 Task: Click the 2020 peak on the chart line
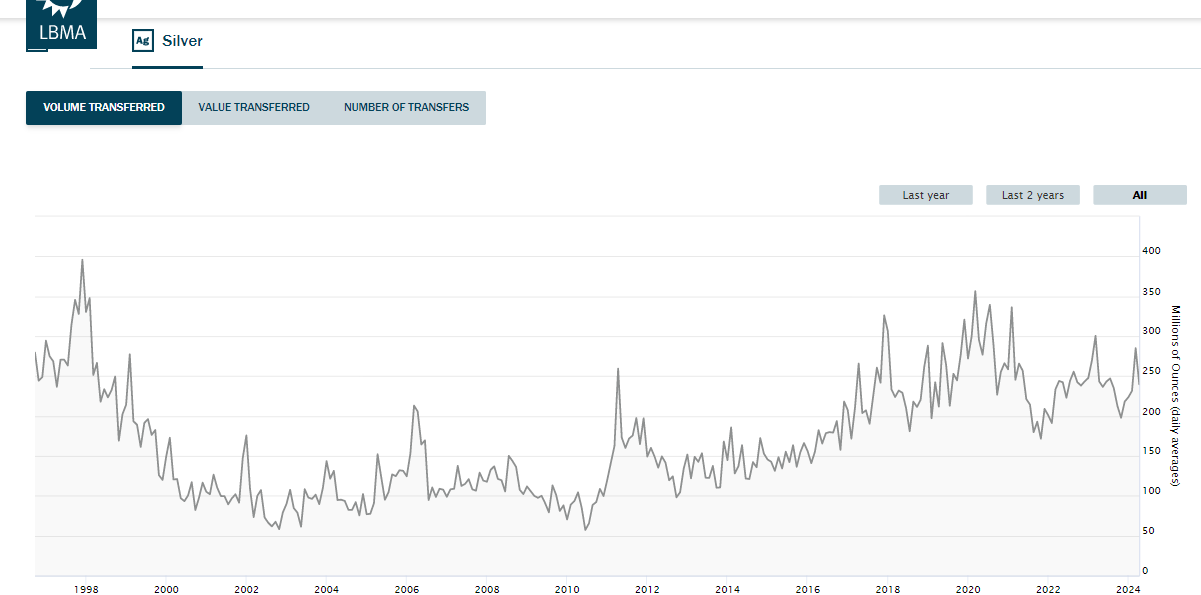click(975, 292)
